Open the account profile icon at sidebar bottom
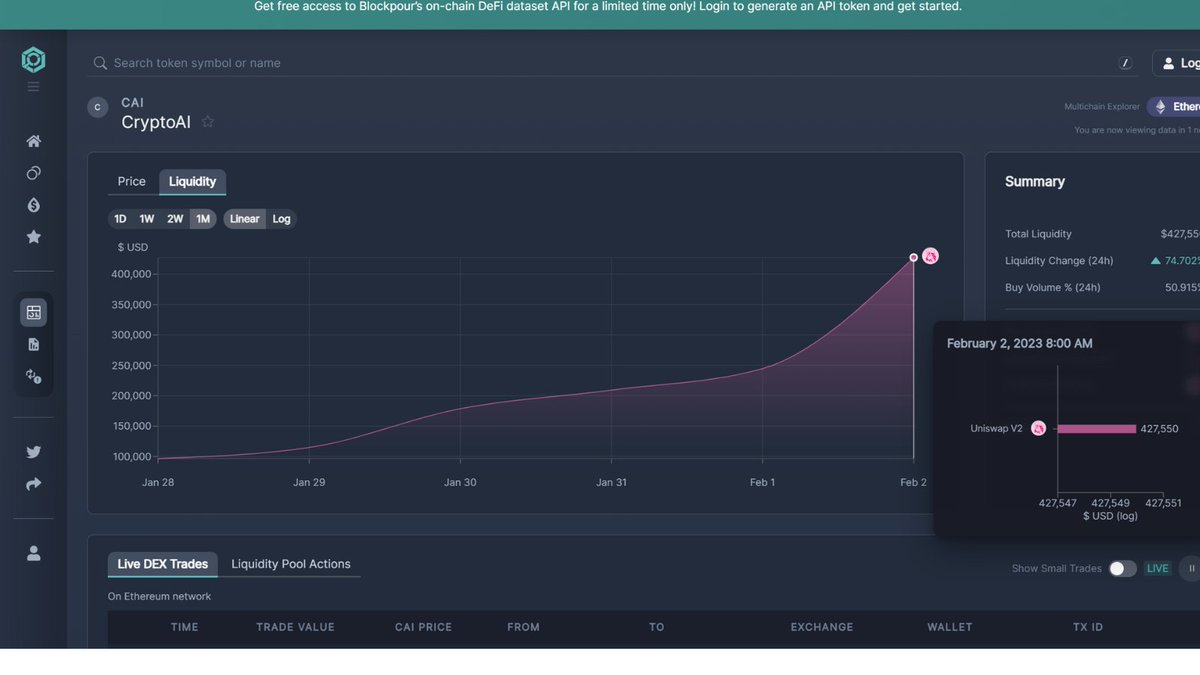Screen dimensions: 1200x675 (33, 552)
